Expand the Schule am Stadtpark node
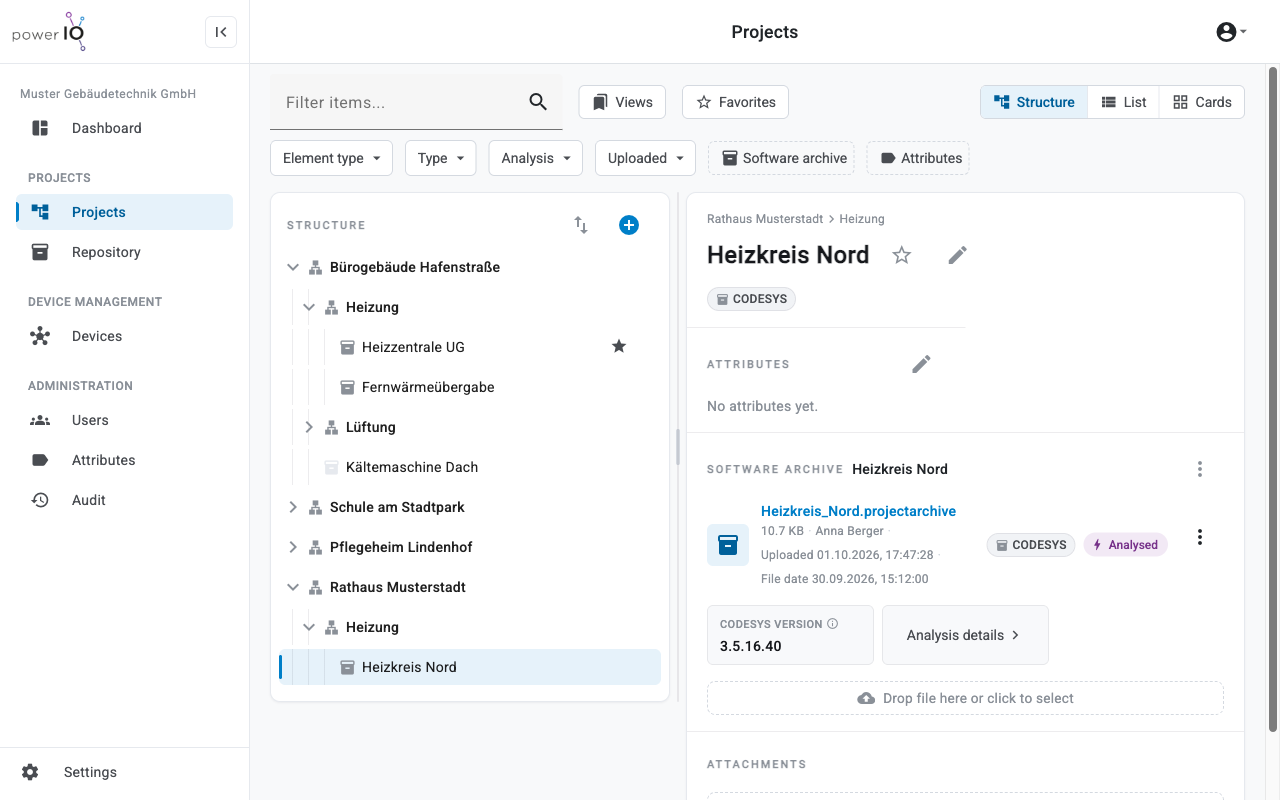This screenshot has height=800, width=1280. pyautogui.click(x=293, y=507)
